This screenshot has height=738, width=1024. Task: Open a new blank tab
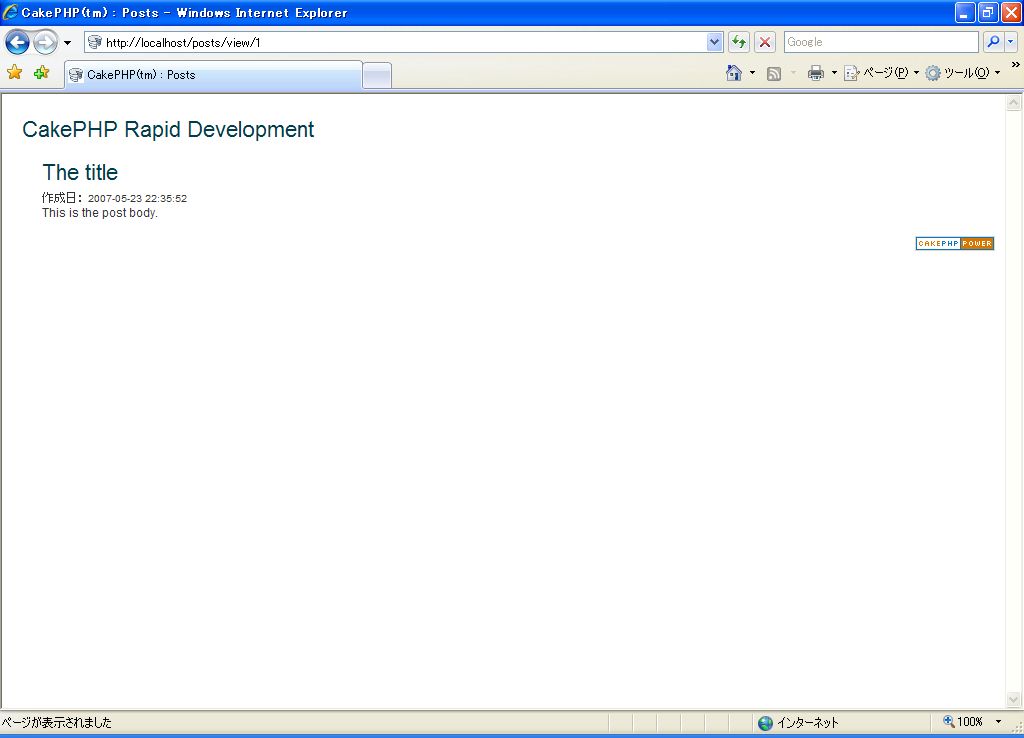[377, 76]
